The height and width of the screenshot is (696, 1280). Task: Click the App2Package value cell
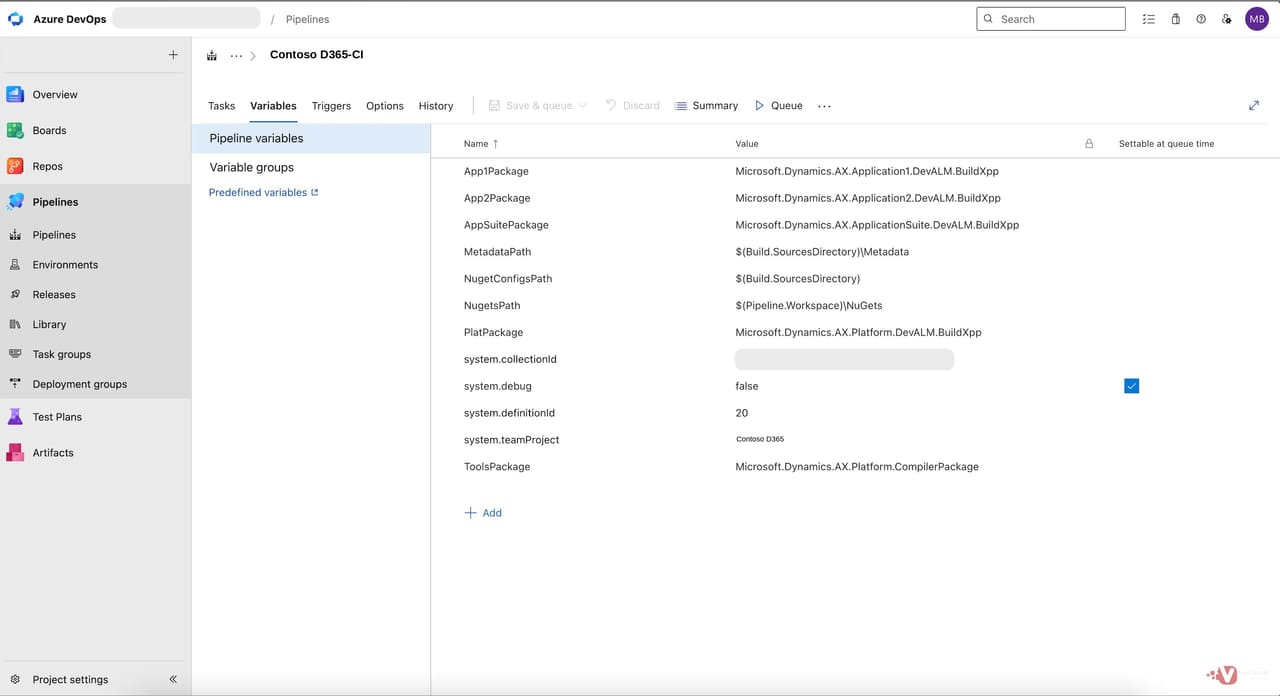click(x=868, y=198)
